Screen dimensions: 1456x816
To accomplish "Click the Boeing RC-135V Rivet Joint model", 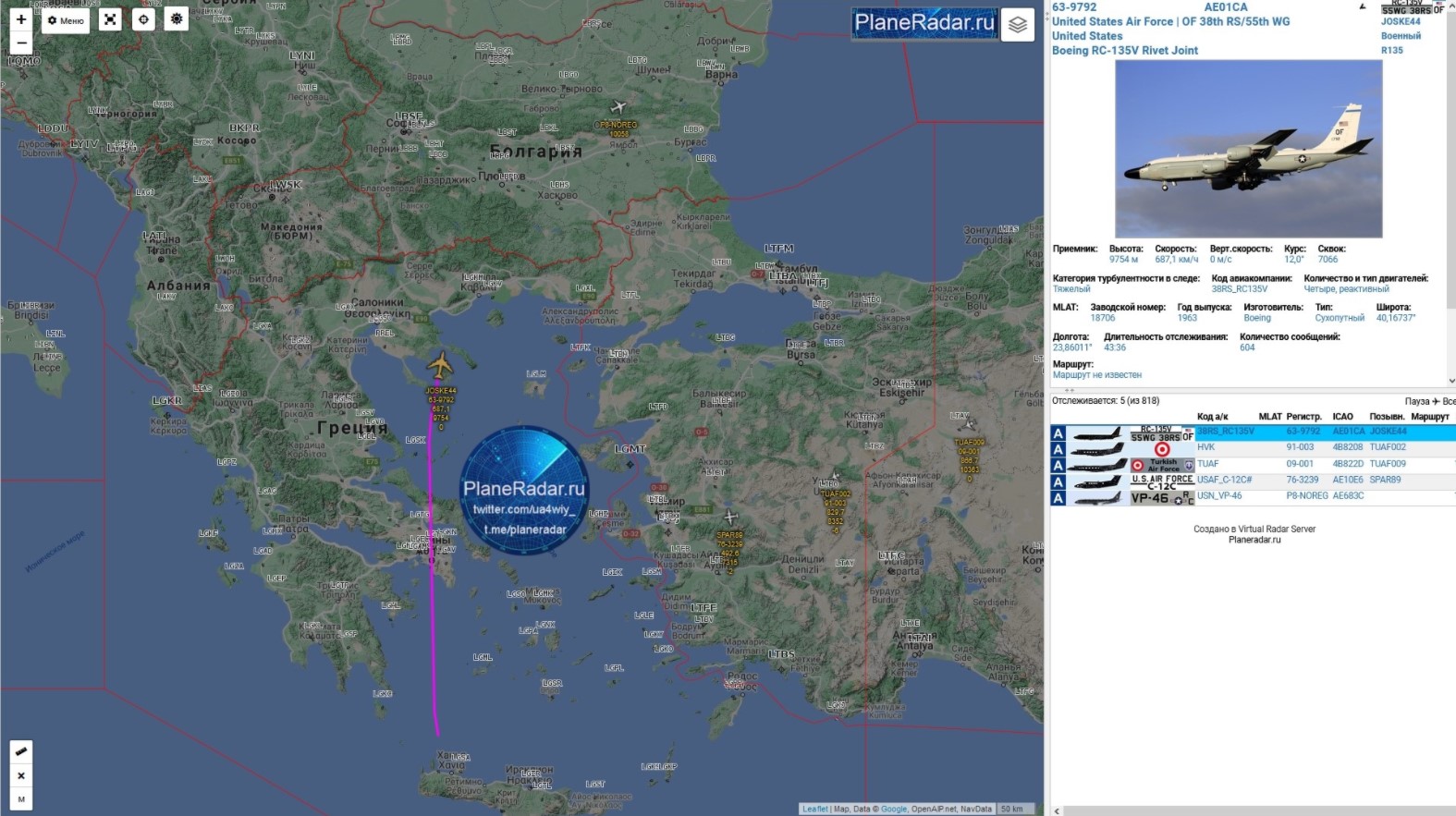I will pyautogui.click(x=1125, y=51).
